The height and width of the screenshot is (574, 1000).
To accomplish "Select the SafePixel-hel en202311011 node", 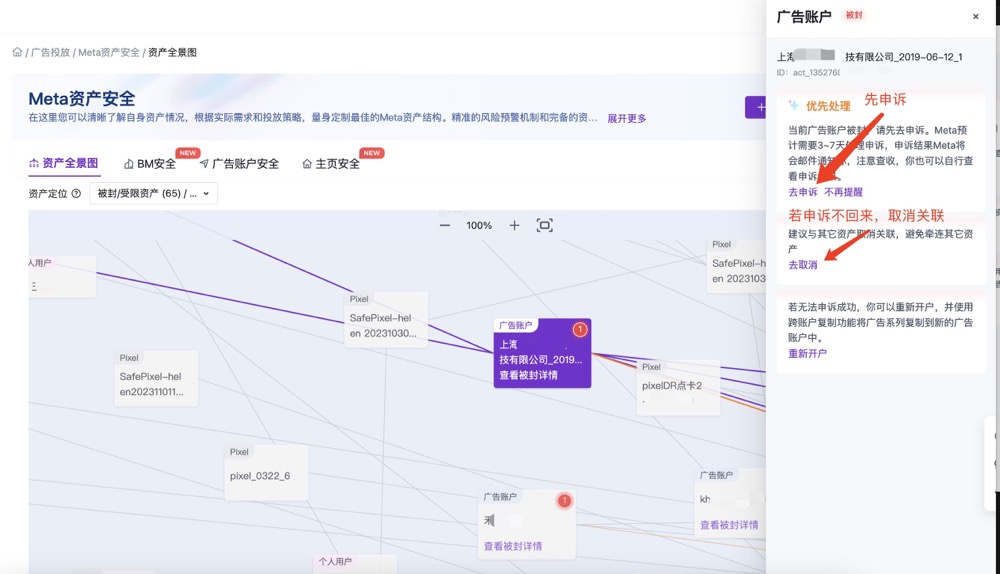I will point(156,378).
